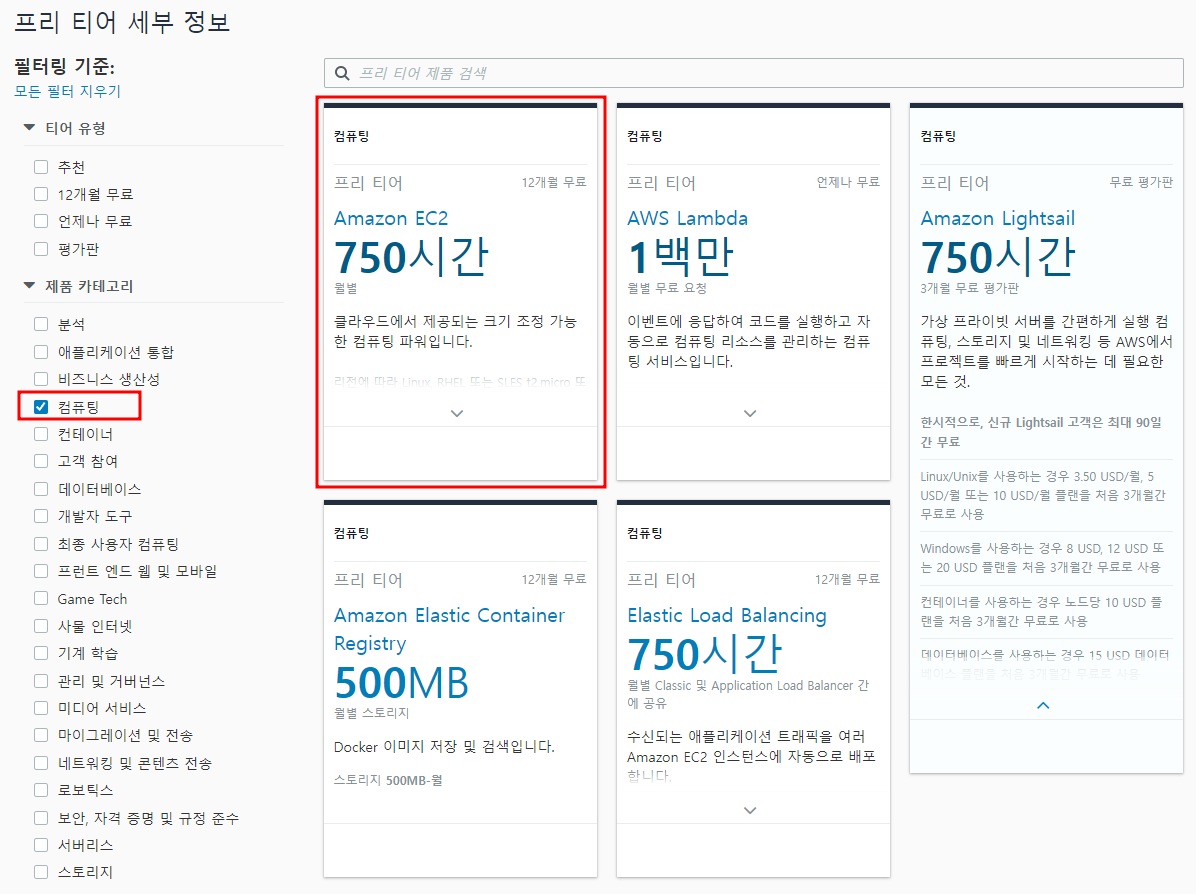Check the 비즈니스 생산성 checkbox
This screenshot has width=1196, height=894.
coord(41,379)
